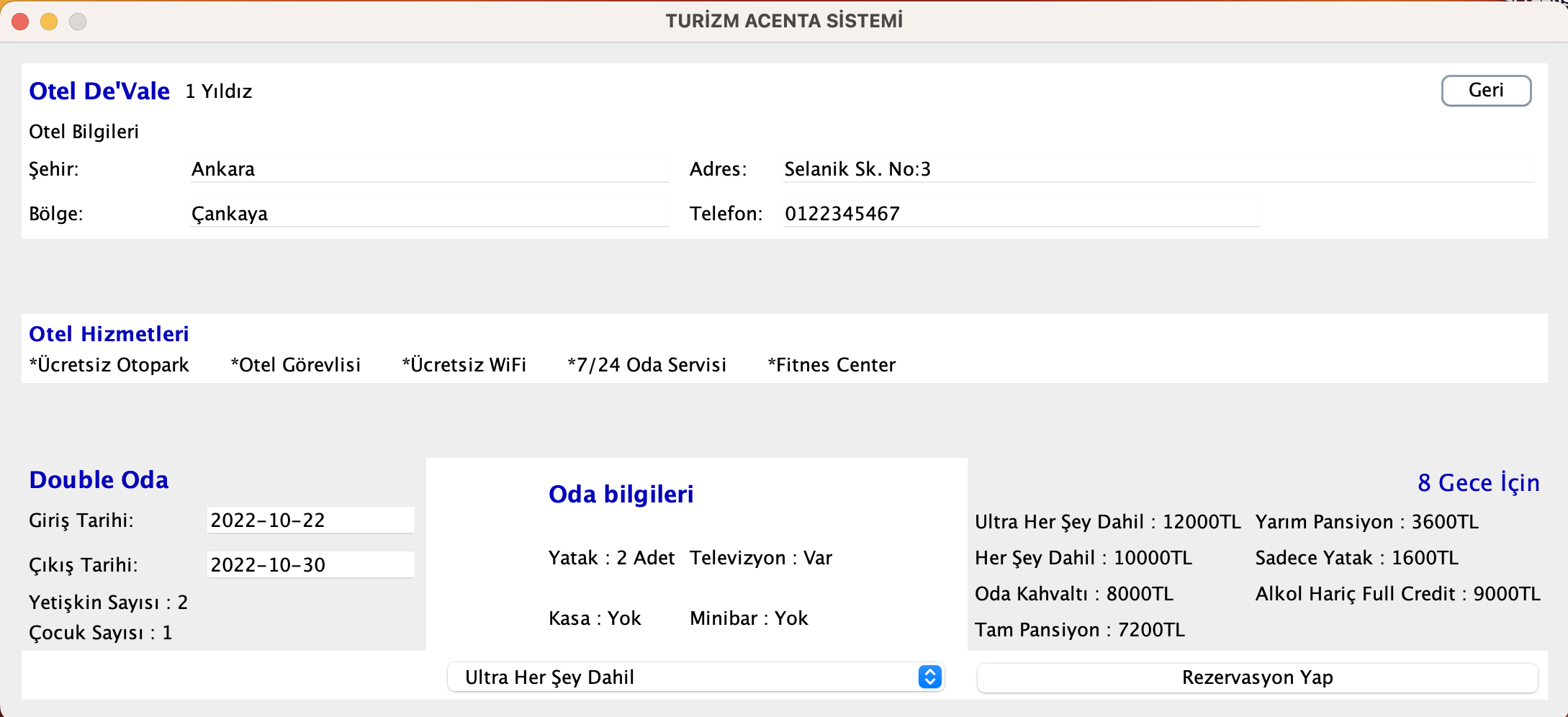This screenshot has height=717, width=1568.
Task: Click the Şehir field showing Ankara
Action: pyautogui.click(x=428, y=168)
